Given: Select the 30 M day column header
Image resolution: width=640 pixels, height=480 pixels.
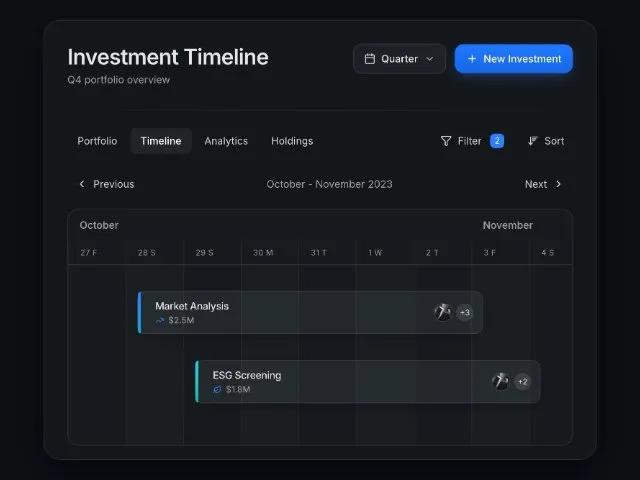Looking at the screenshot, I should [263, 253].
